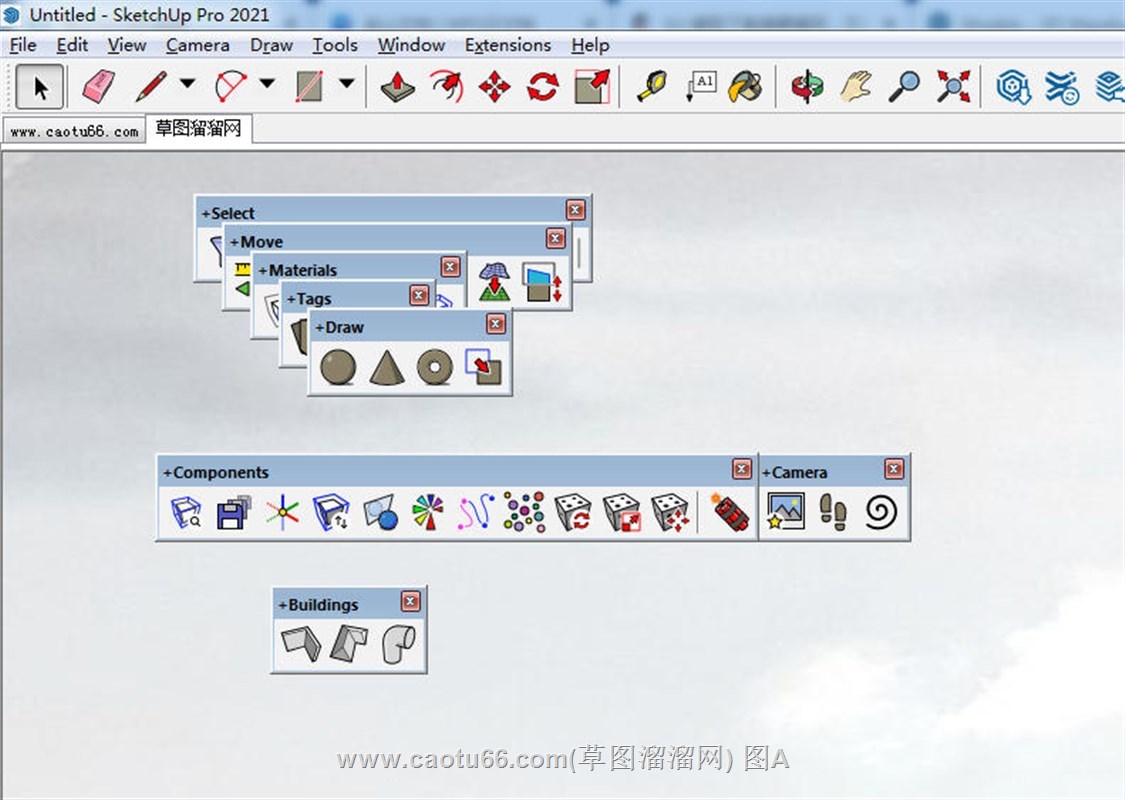Close the +Materials toolbar

(450, 267)
